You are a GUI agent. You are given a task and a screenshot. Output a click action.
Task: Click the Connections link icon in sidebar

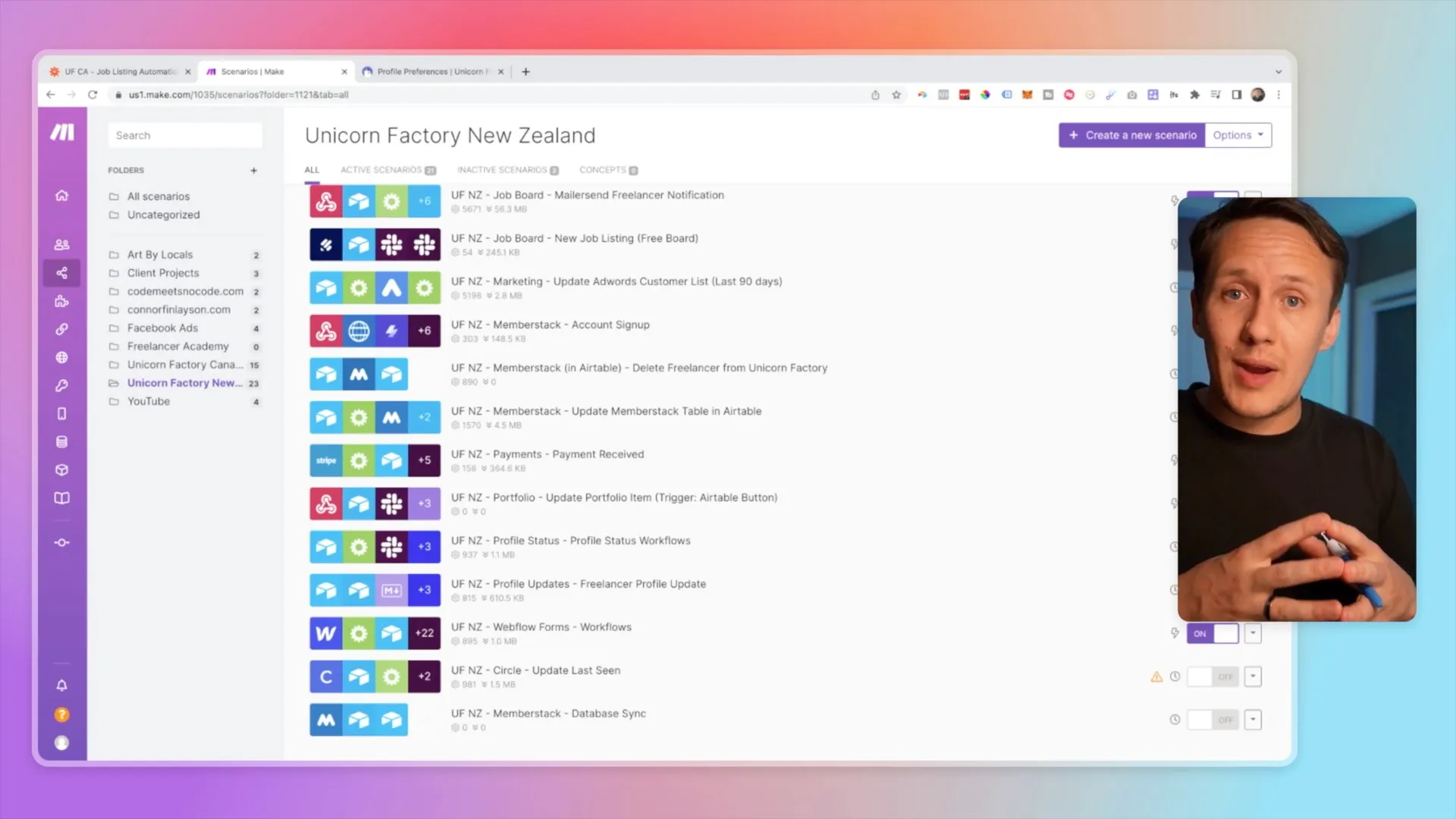click(62, 329)
